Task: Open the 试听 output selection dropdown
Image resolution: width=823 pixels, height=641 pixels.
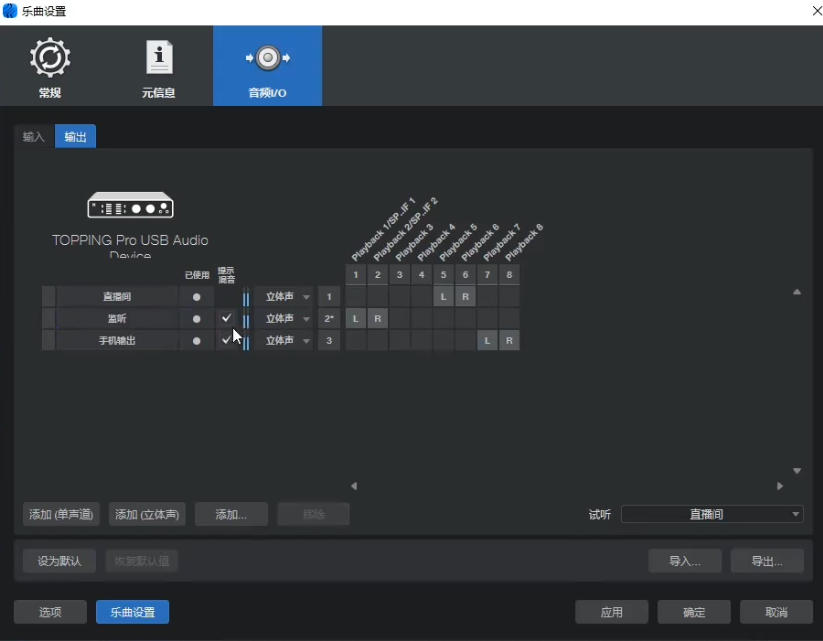Action: coord(712,514)
